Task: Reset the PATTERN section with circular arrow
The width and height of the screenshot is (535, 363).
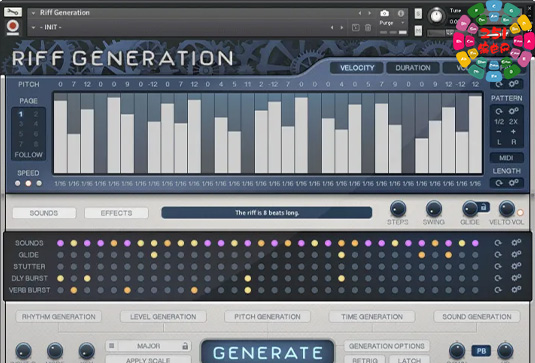Action: click(x=499, y=111)
